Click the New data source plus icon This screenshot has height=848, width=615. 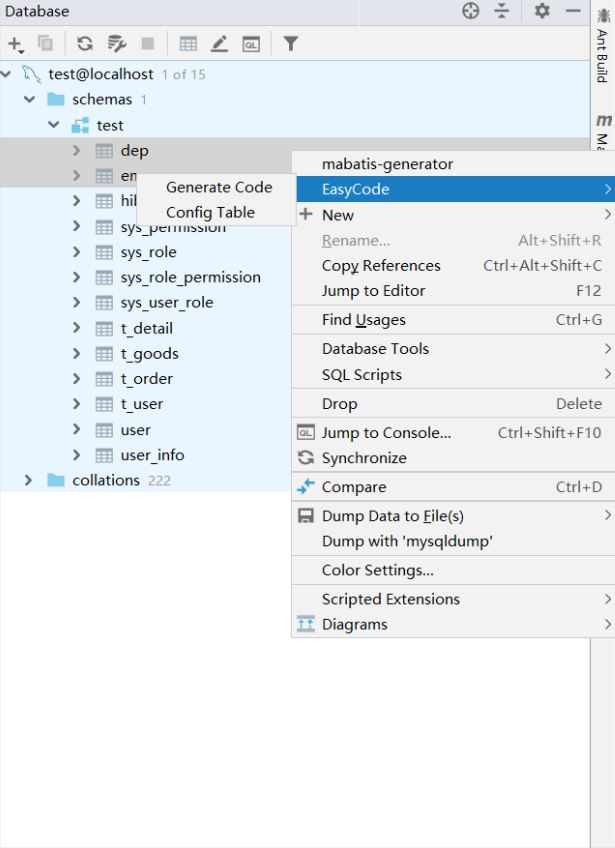coord(15,43)
